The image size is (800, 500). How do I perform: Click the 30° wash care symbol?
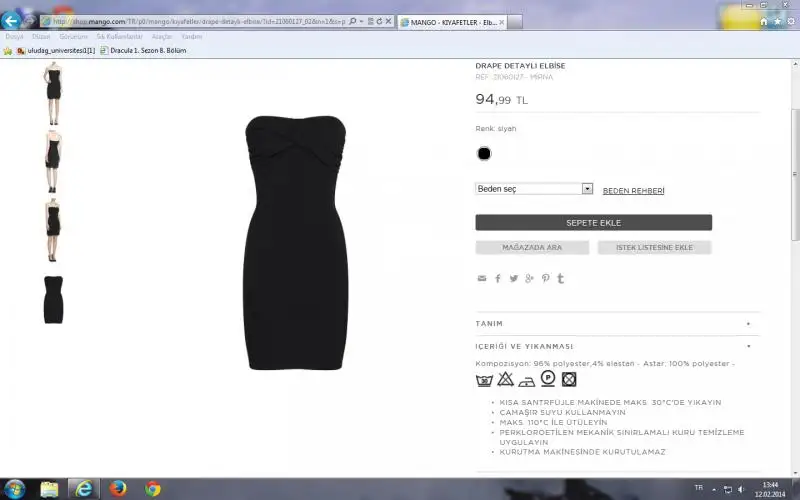[484, 380]
